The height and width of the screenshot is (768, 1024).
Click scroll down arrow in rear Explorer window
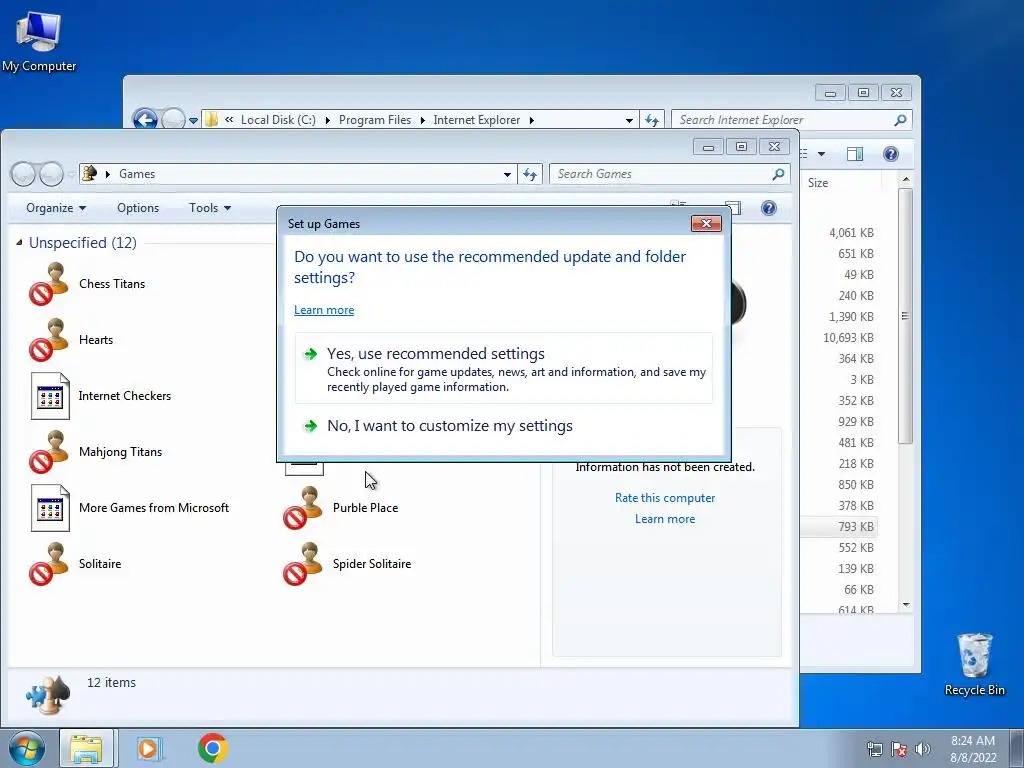coord(906,605)
